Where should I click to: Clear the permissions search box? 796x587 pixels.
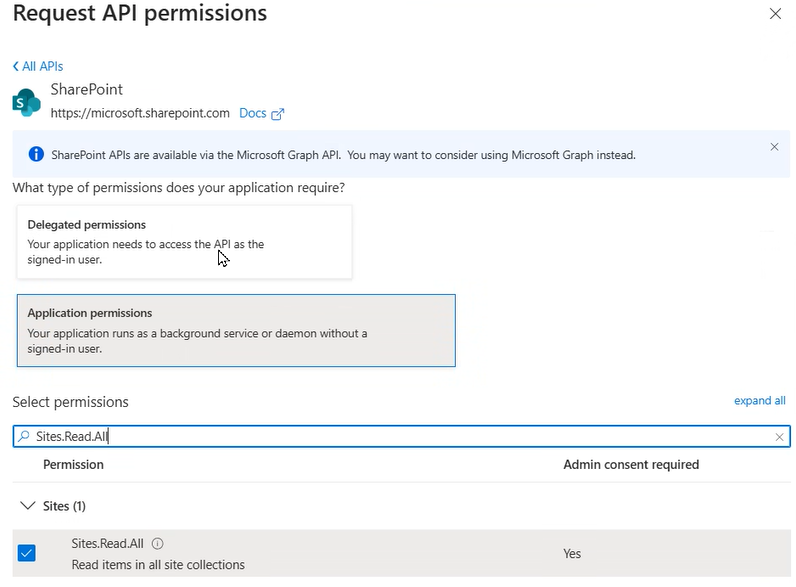click(779, 437)
